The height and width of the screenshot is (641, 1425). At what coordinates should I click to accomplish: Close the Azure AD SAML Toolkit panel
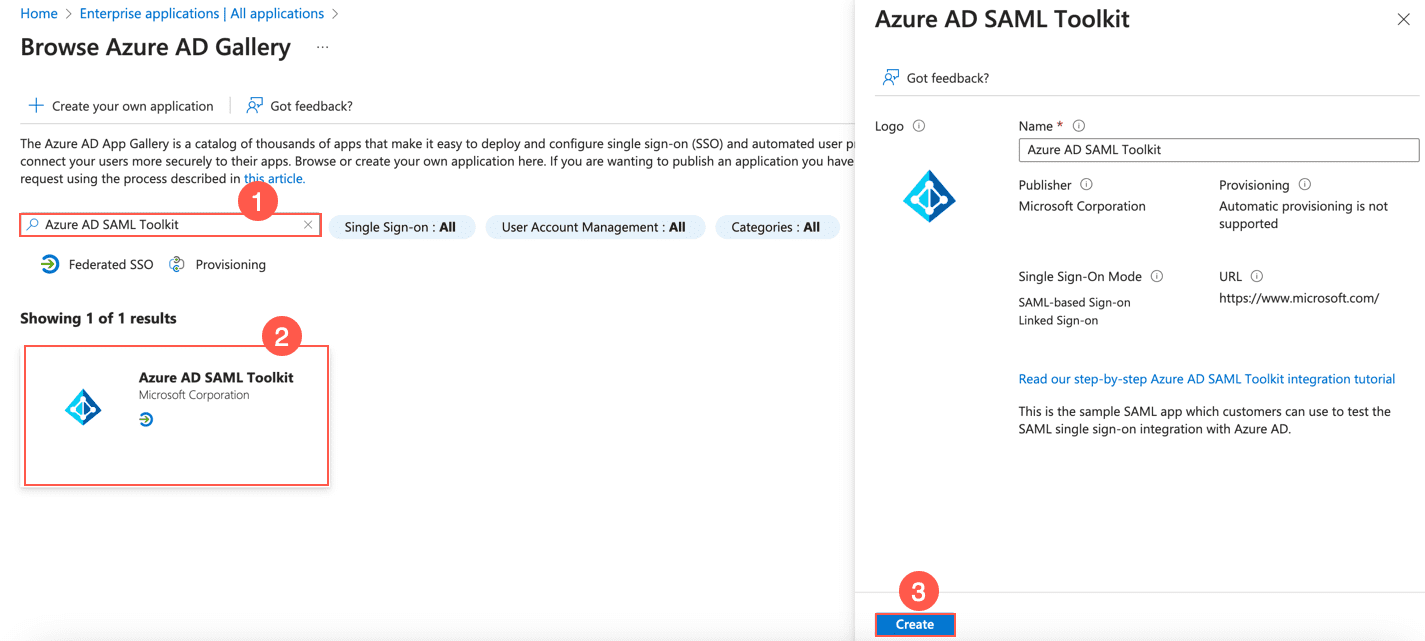(1403, 20)
